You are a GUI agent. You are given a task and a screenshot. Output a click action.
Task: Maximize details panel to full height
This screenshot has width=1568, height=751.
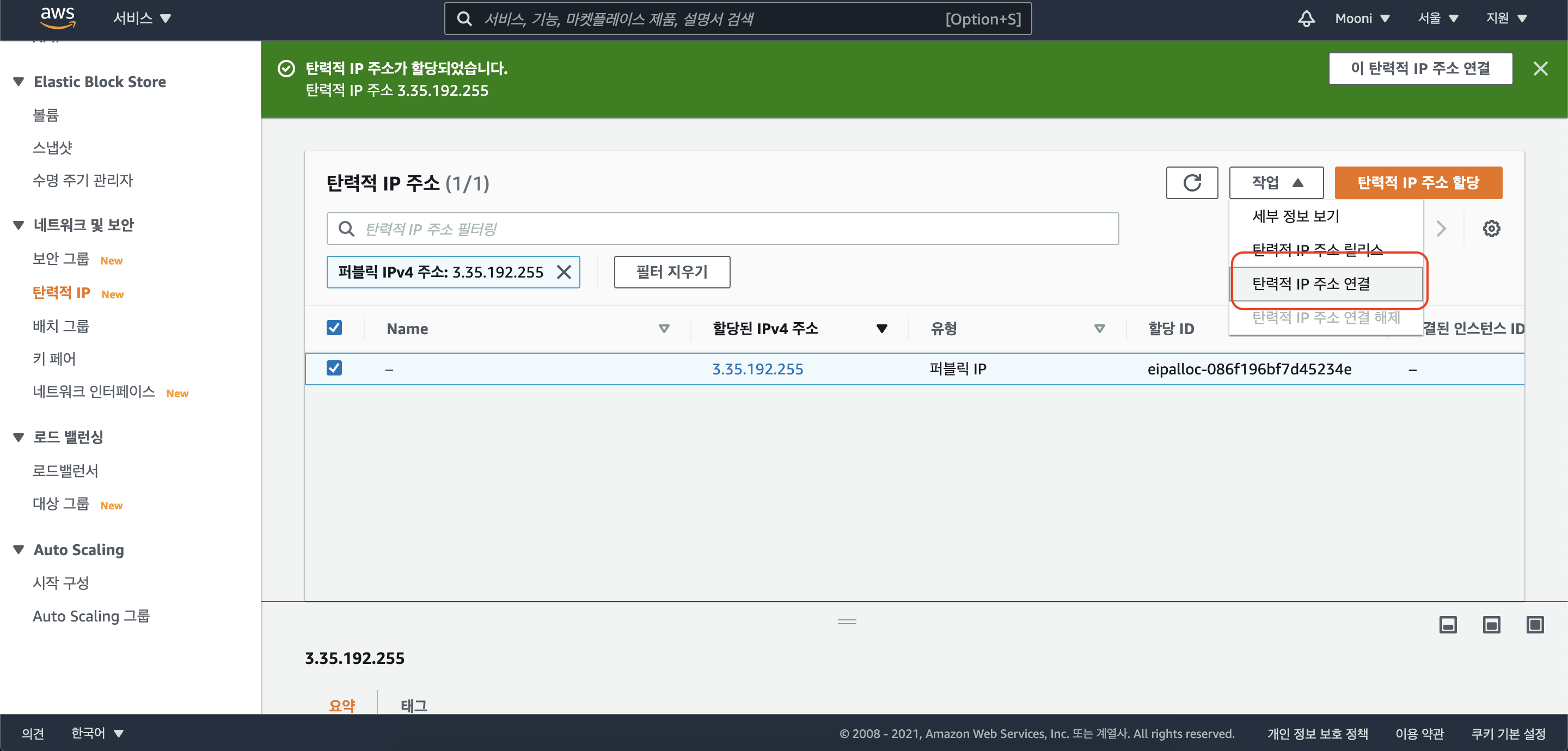point(1535,624)
